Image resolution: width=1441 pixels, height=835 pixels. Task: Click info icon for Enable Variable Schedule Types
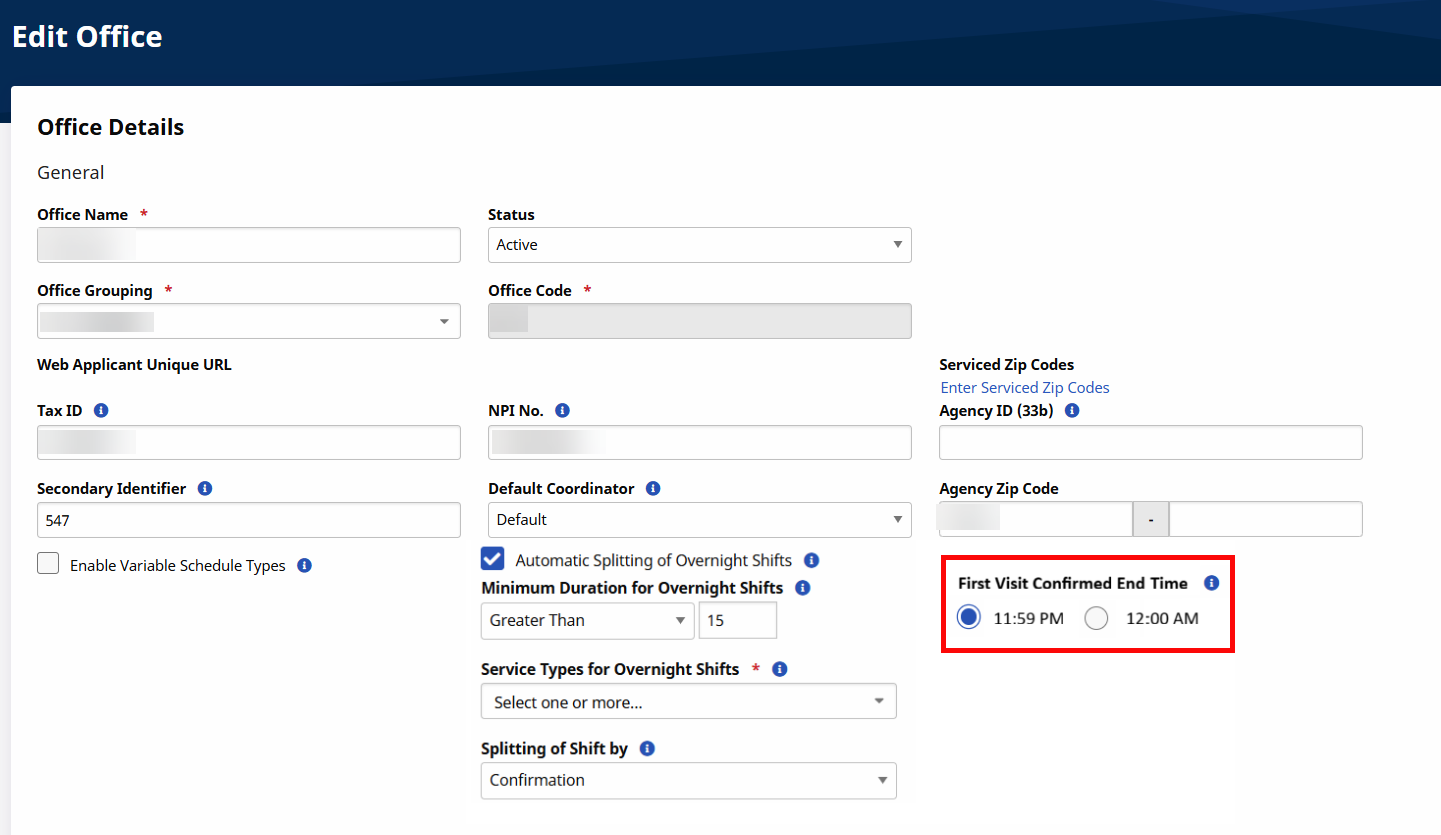click(304, 566)
